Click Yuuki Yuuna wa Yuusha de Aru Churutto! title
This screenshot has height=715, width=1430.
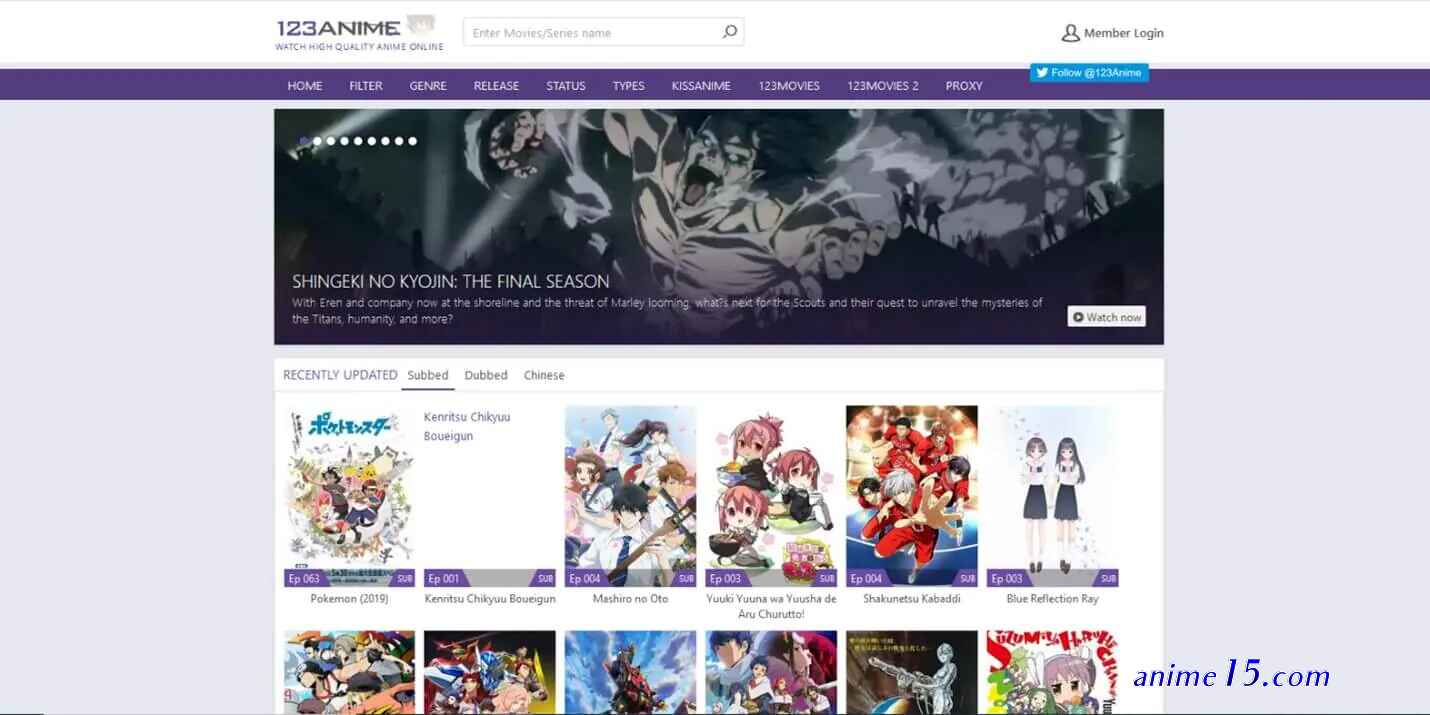click(771, 606)
